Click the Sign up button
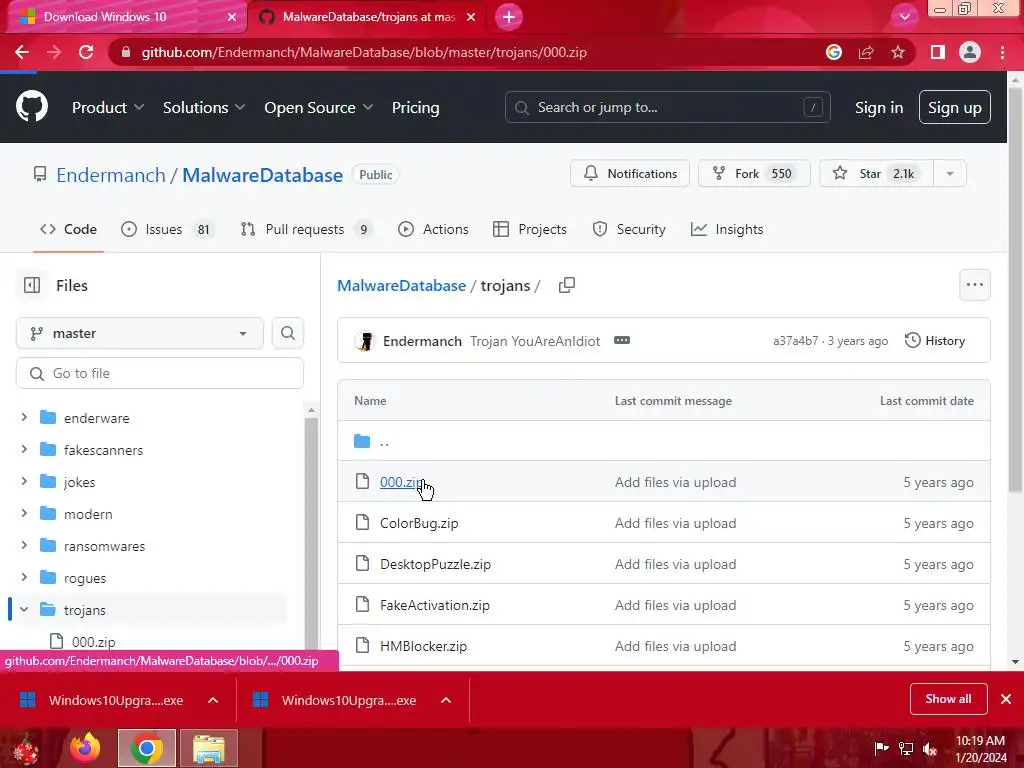 pos(955,107)
